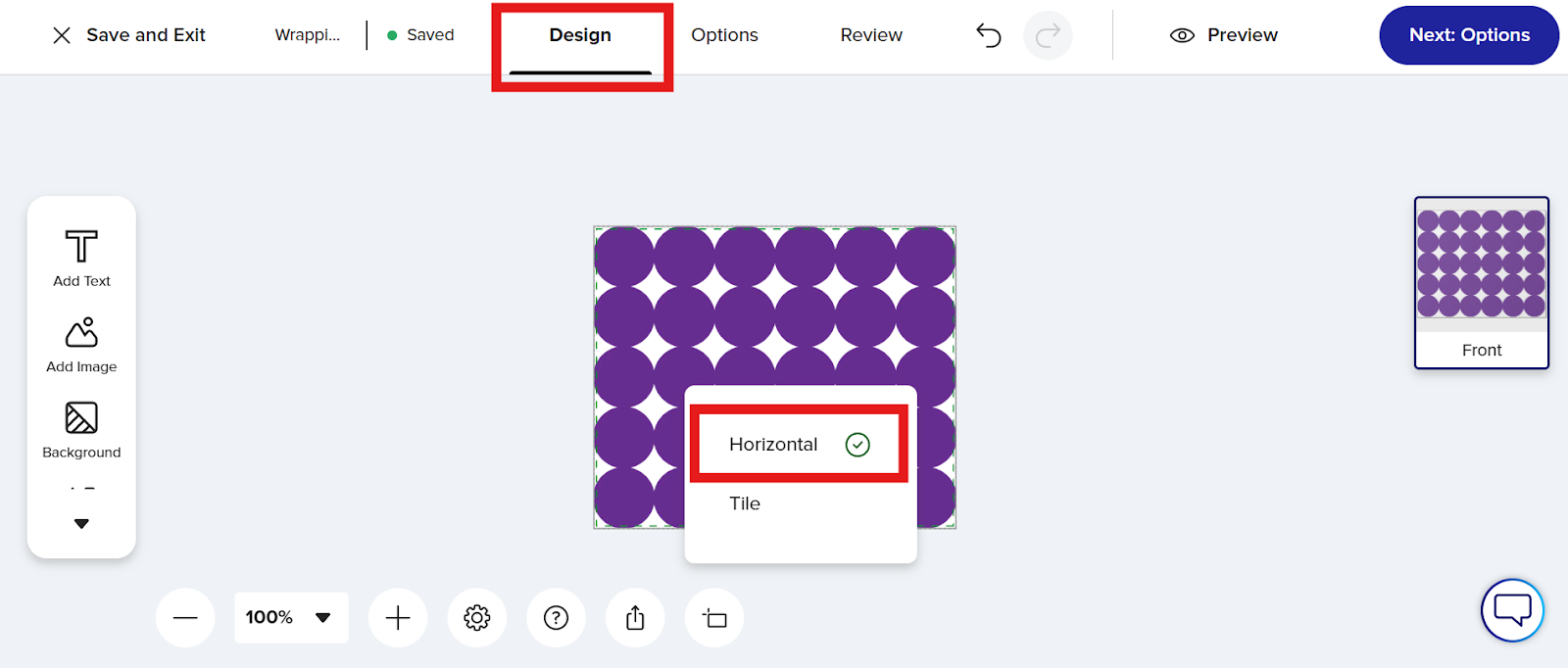The height and width of the screenshot is (668, 1568).
Task: Open settings gear in bottom toolbar
Action: tap(477, 618)
